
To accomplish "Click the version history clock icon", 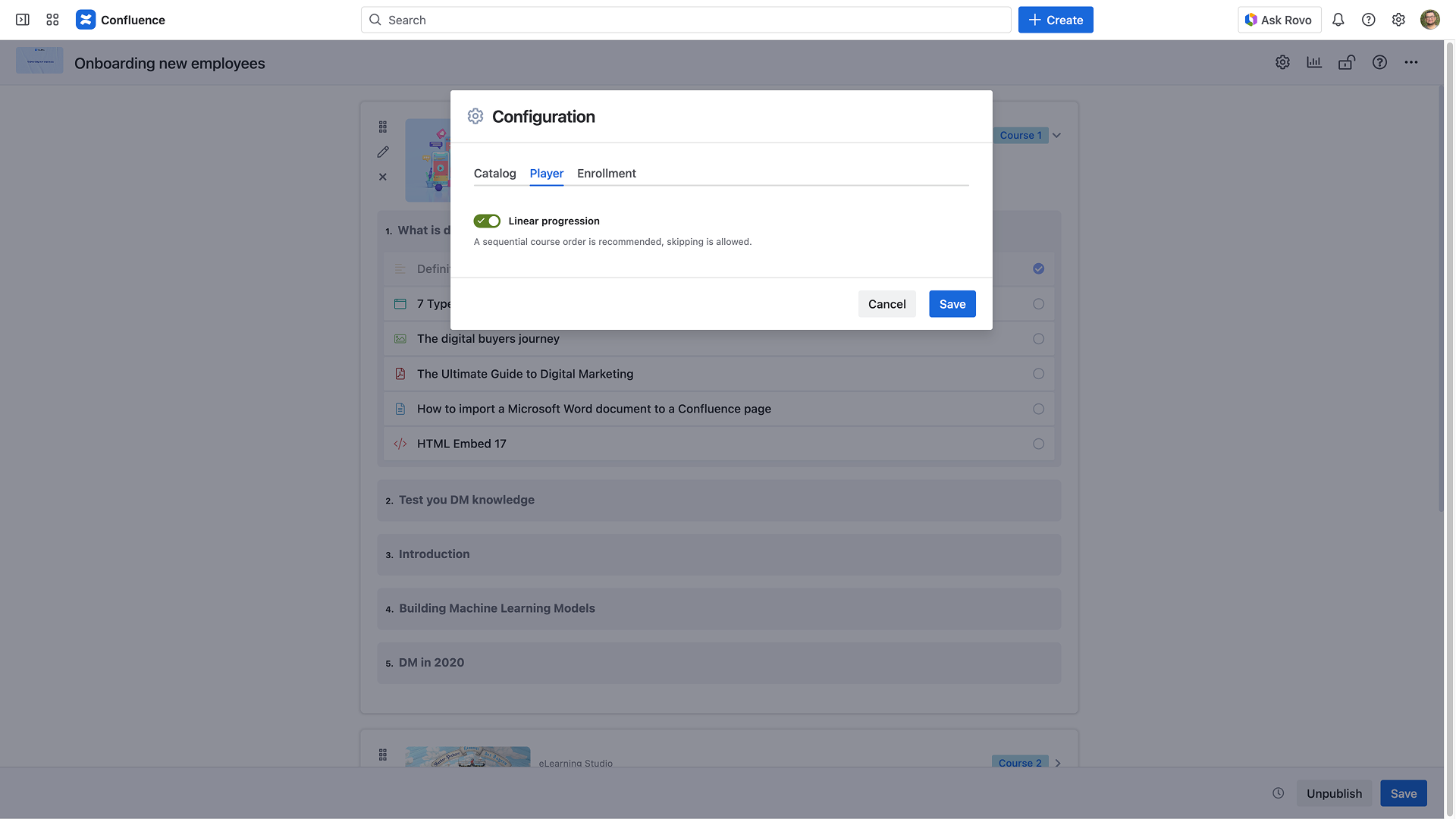I will click(1278, 793).
